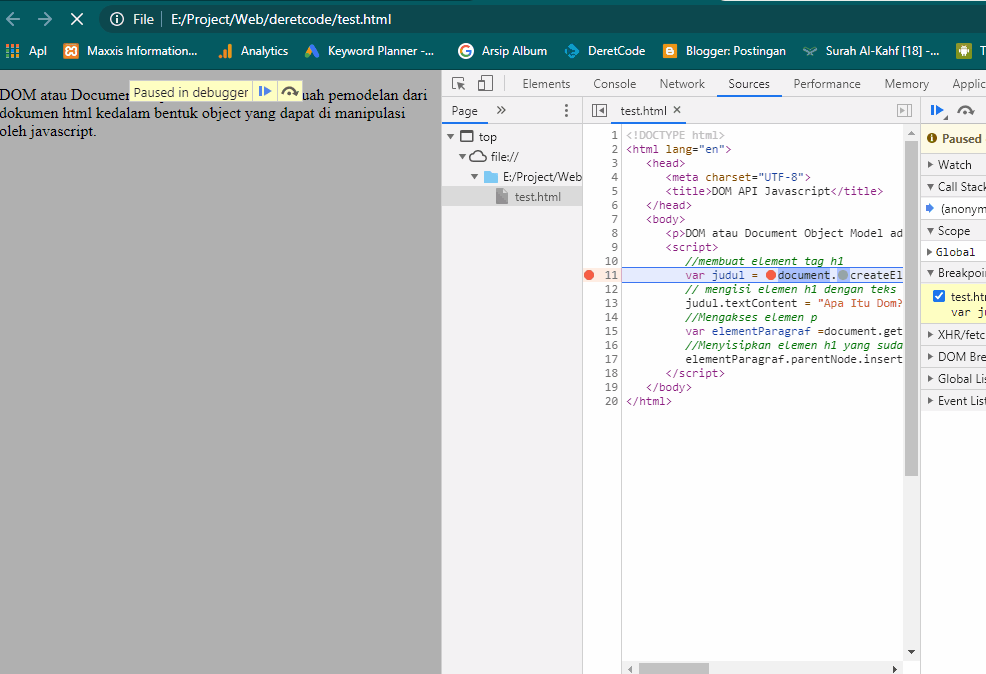Activate the DevTools inspect element tool
The height and width of the screenshot is (674, 986).
click(458, 84)
